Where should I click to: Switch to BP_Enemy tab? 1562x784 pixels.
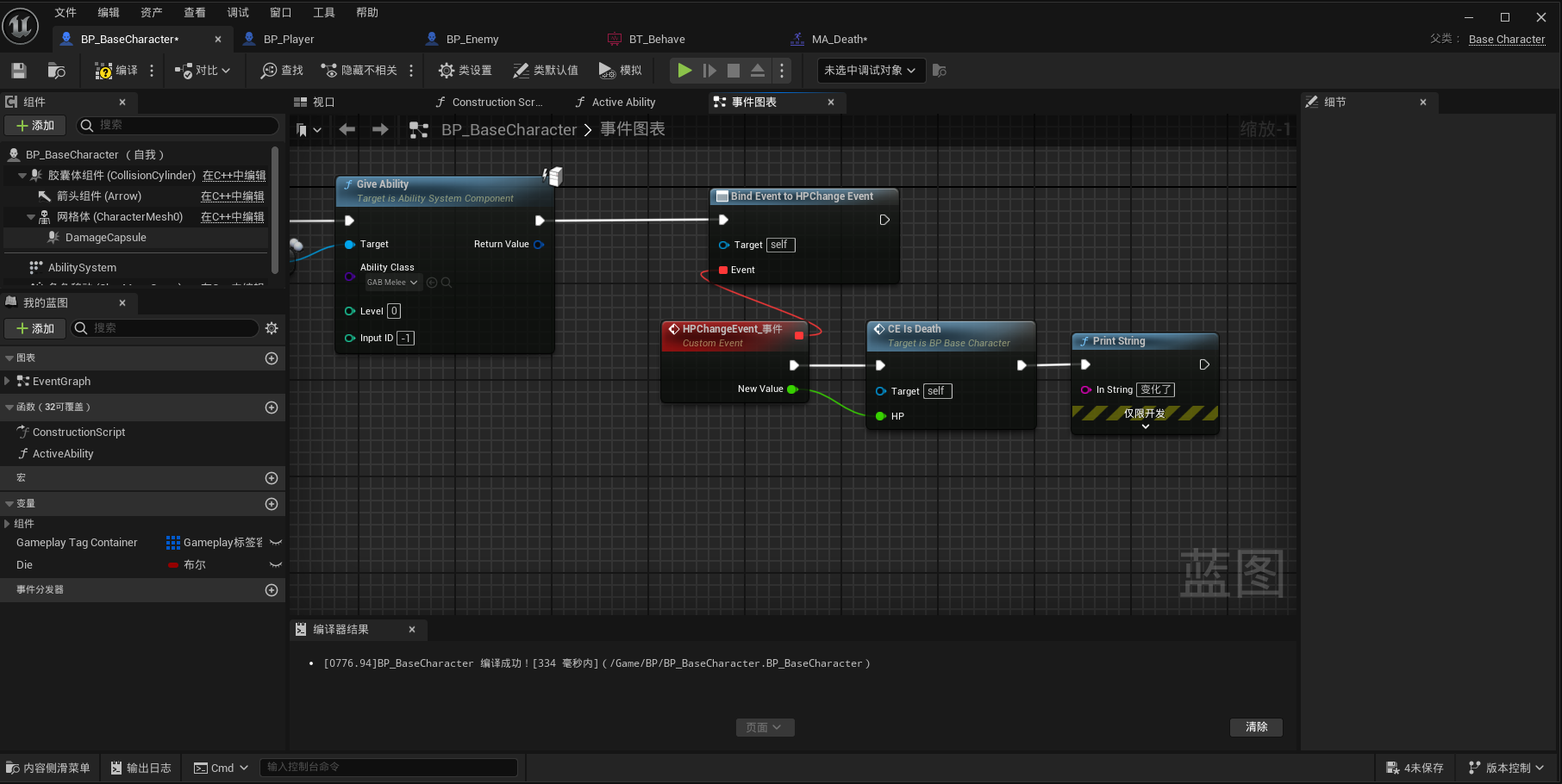pos(472,40)
